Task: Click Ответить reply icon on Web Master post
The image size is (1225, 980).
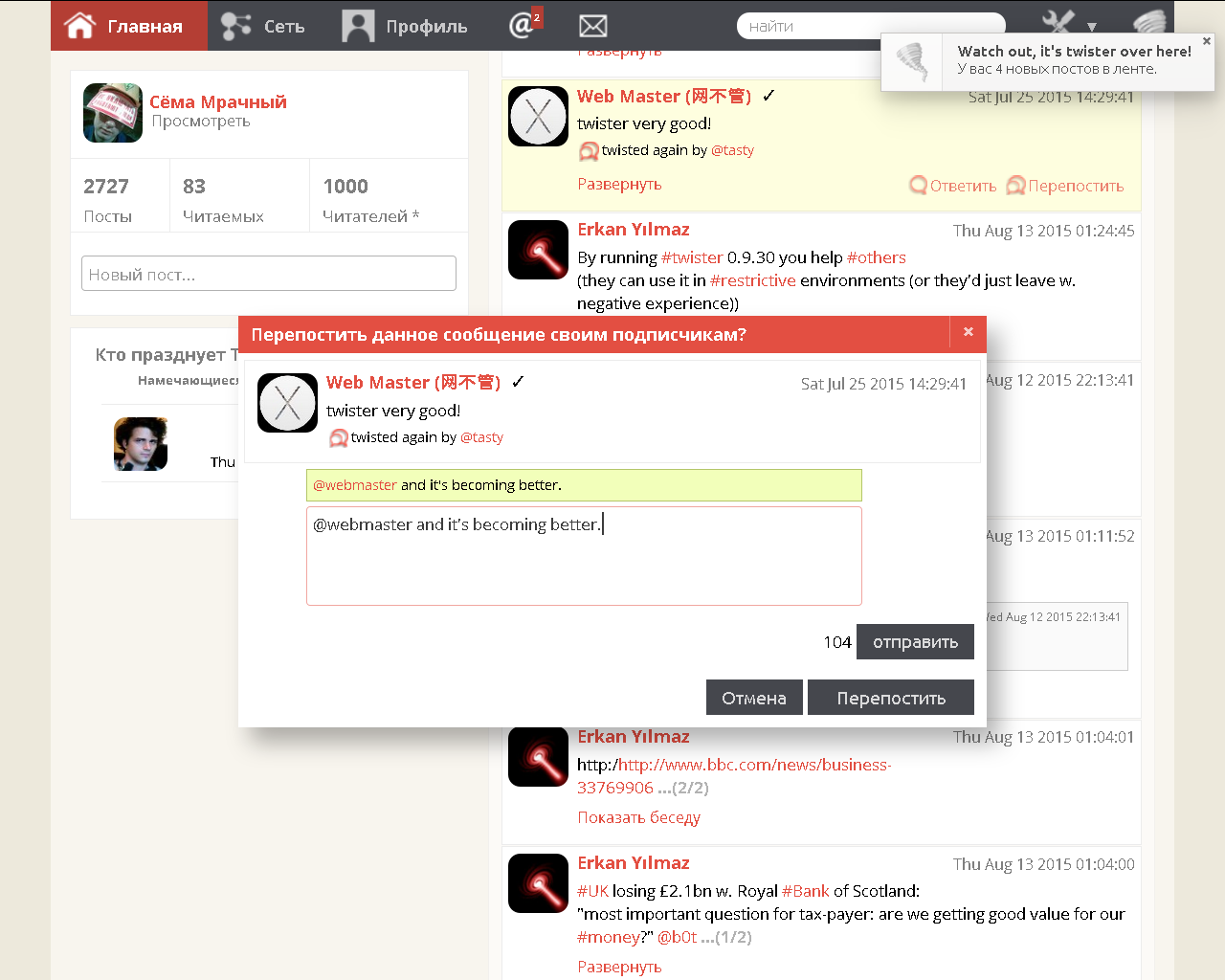Action: coord(953,186)
